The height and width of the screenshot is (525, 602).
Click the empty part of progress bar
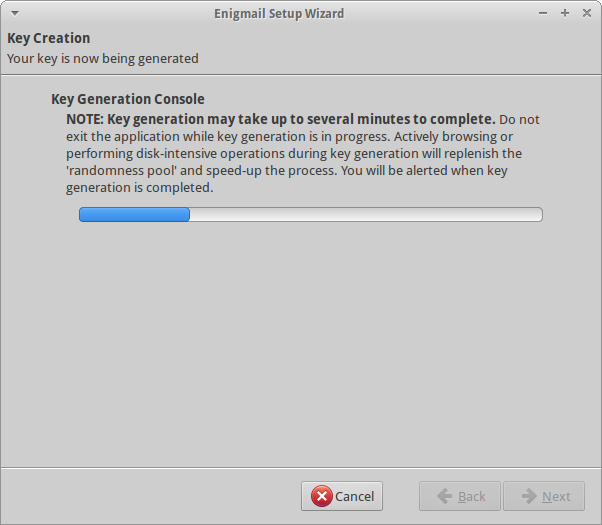pyautogui.click(x=366, y=214)
